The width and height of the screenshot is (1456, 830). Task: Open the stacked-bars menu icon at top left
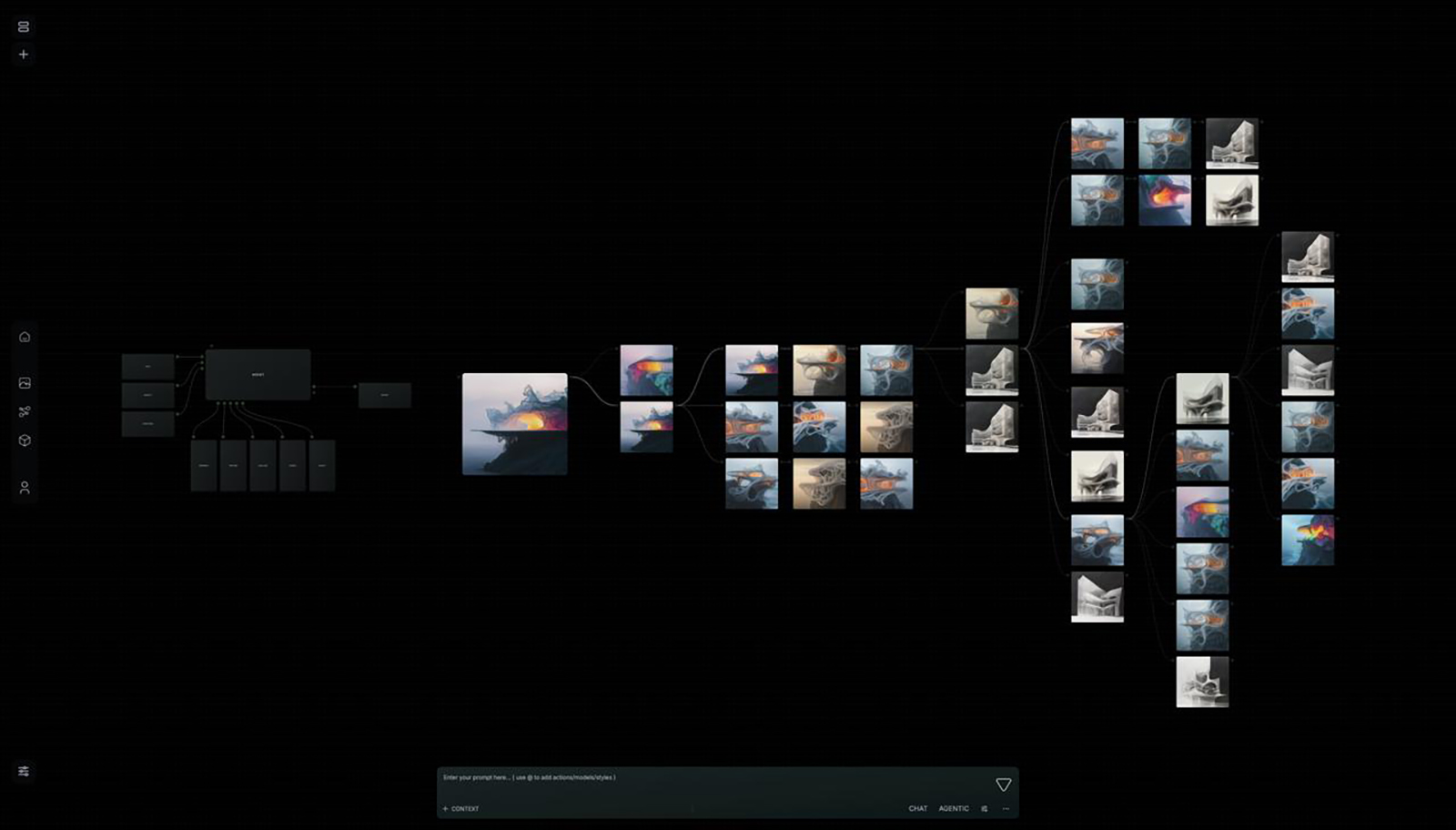[24, 26]
